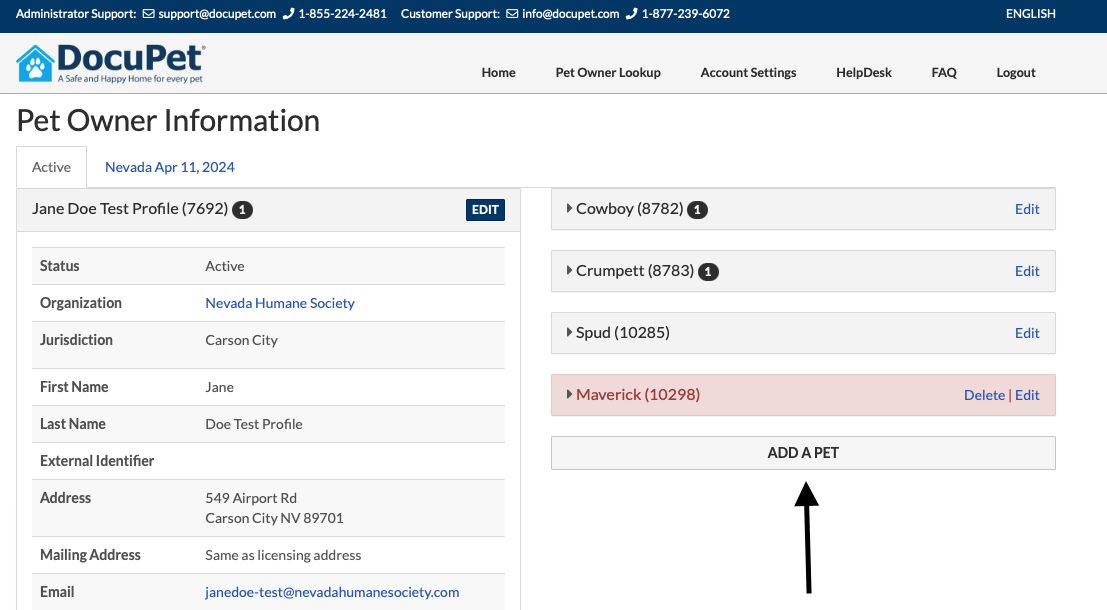Click the DocuPet logo
This screenshot has height=610, width=1107.
coord(110,63)
